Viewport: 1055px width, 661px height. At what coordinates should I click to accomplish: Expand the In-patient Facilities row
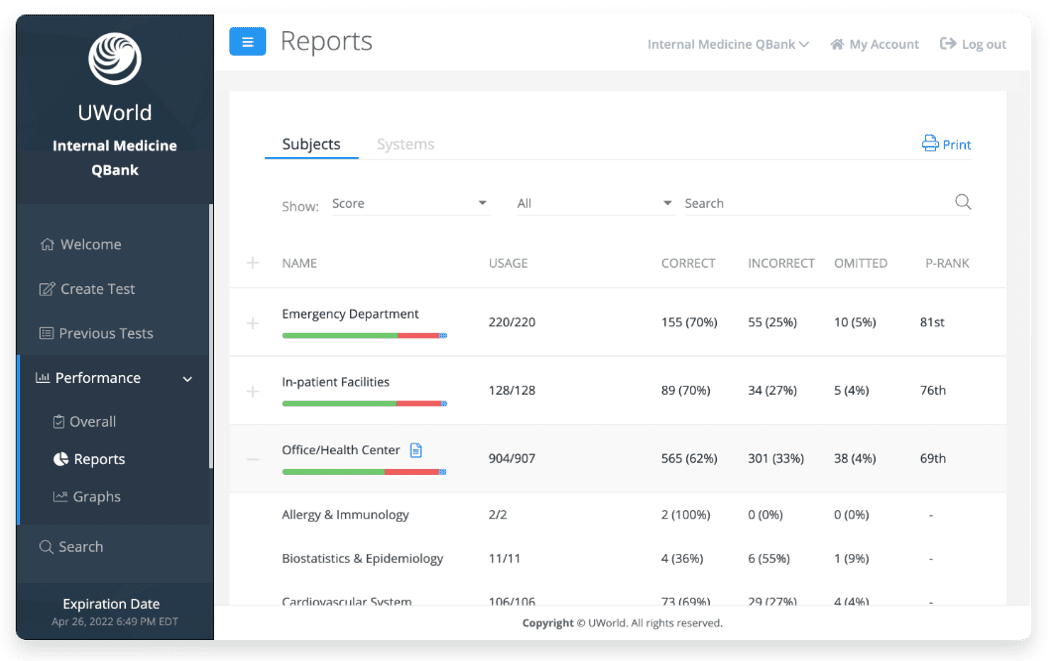(x=253, y=391)
